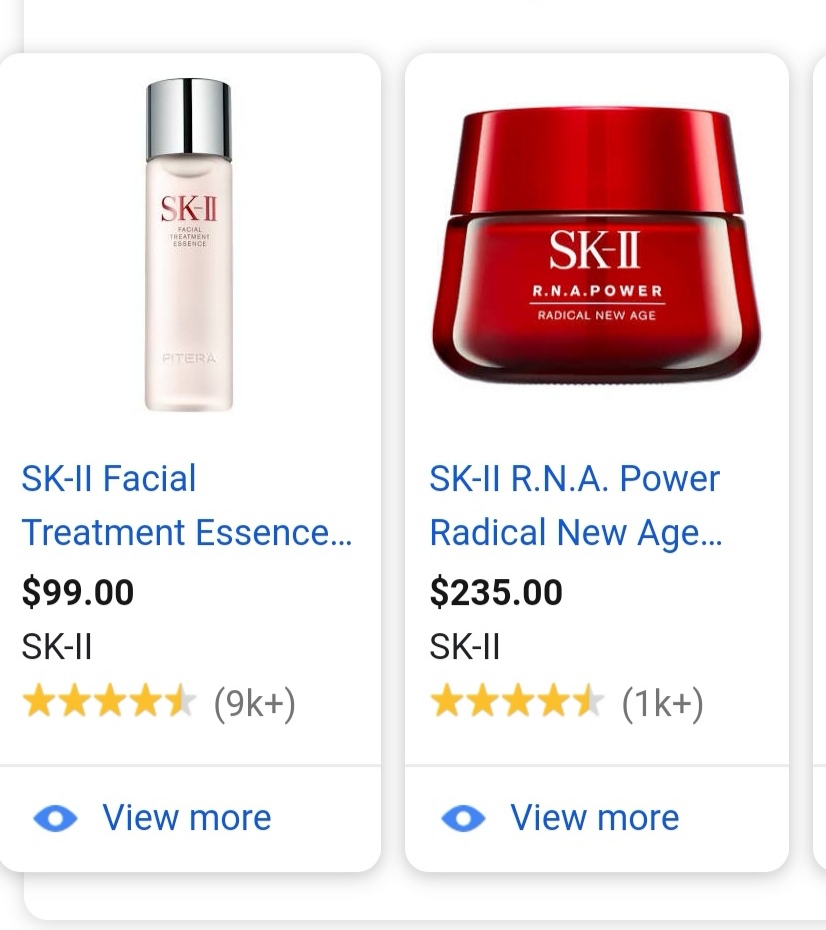Click the $99.00 price
This screenshot has width=826, height=930.
click(78, 592)
